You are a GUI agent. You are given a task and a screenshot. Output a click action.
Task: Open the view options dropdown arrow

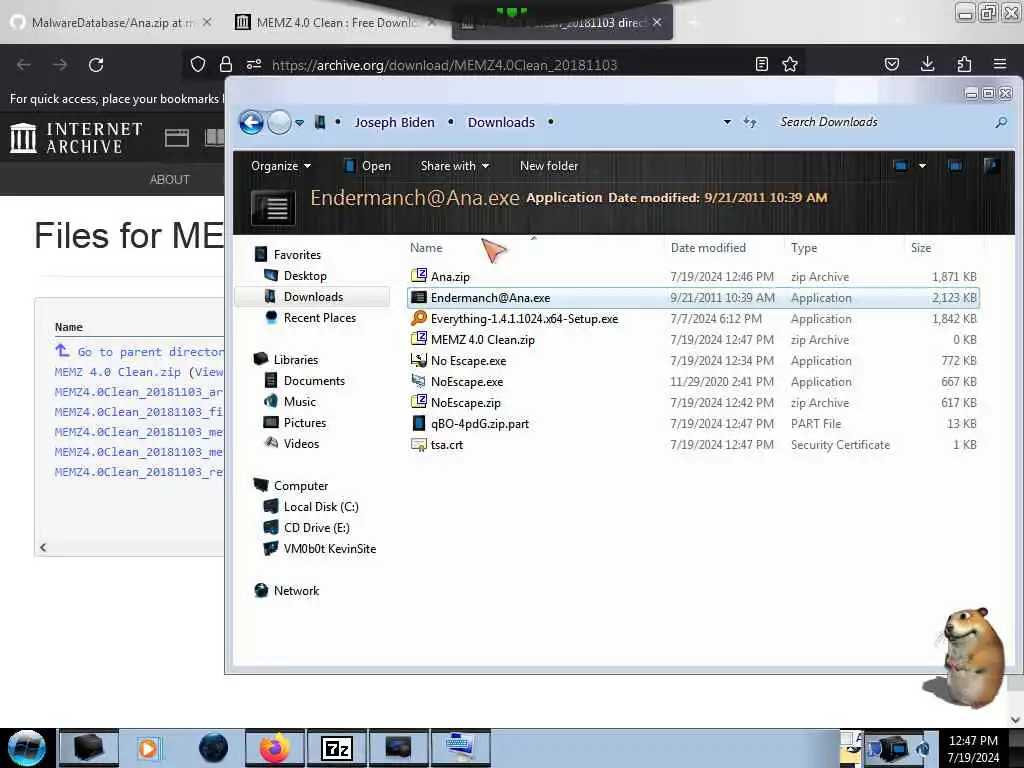[x=922, y=166]
